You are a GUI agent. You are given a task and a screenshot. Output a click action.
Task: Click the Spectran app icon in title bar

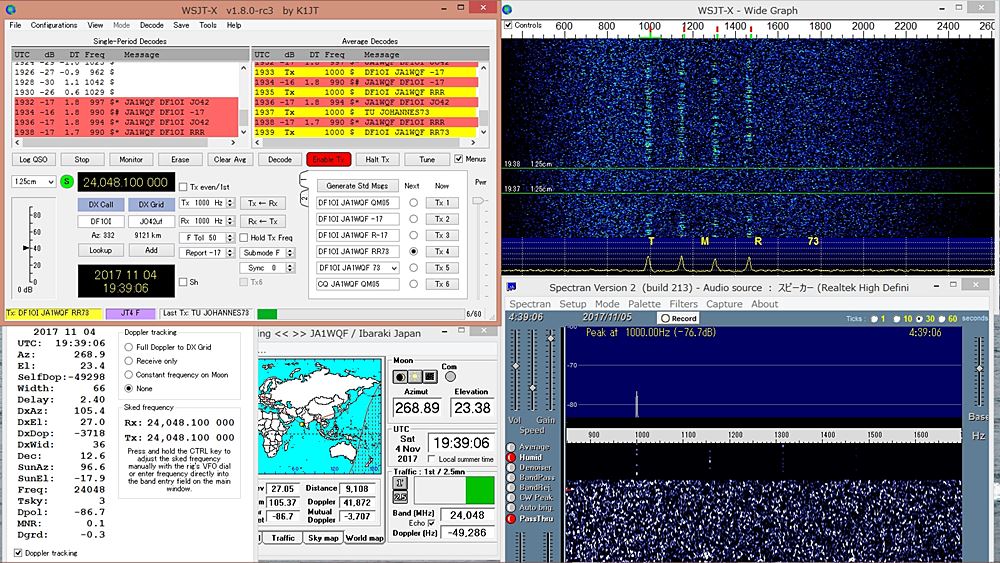click(x=511, y=288)
